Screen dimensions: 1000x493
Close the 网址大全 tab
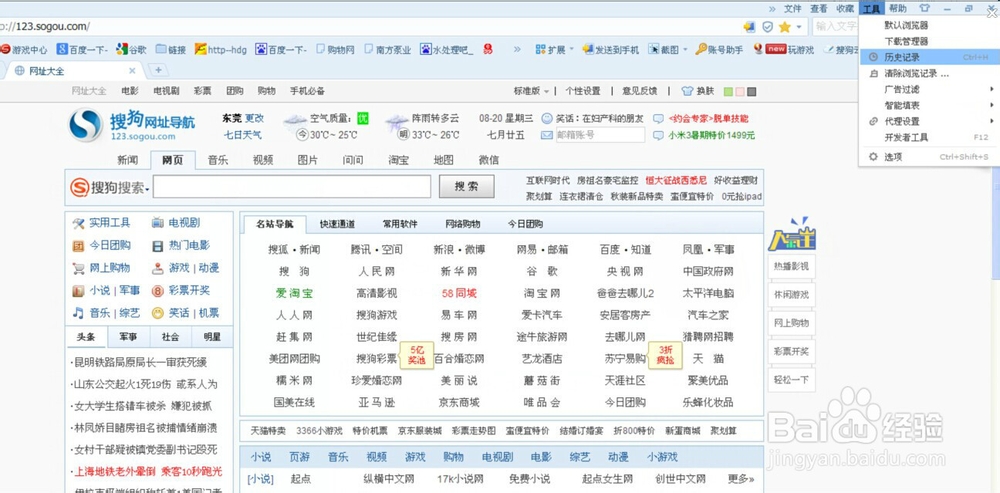pyautogui.click(x=132, y=70)
